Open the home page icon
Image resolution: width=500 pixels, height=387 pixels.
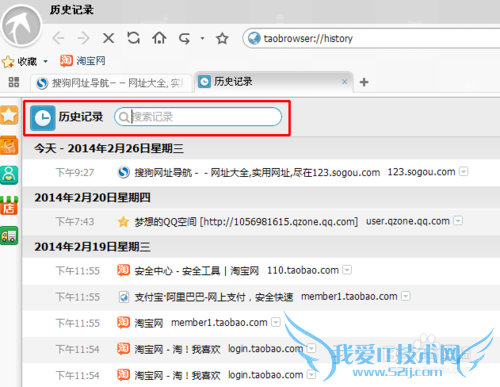coord(159,38)
